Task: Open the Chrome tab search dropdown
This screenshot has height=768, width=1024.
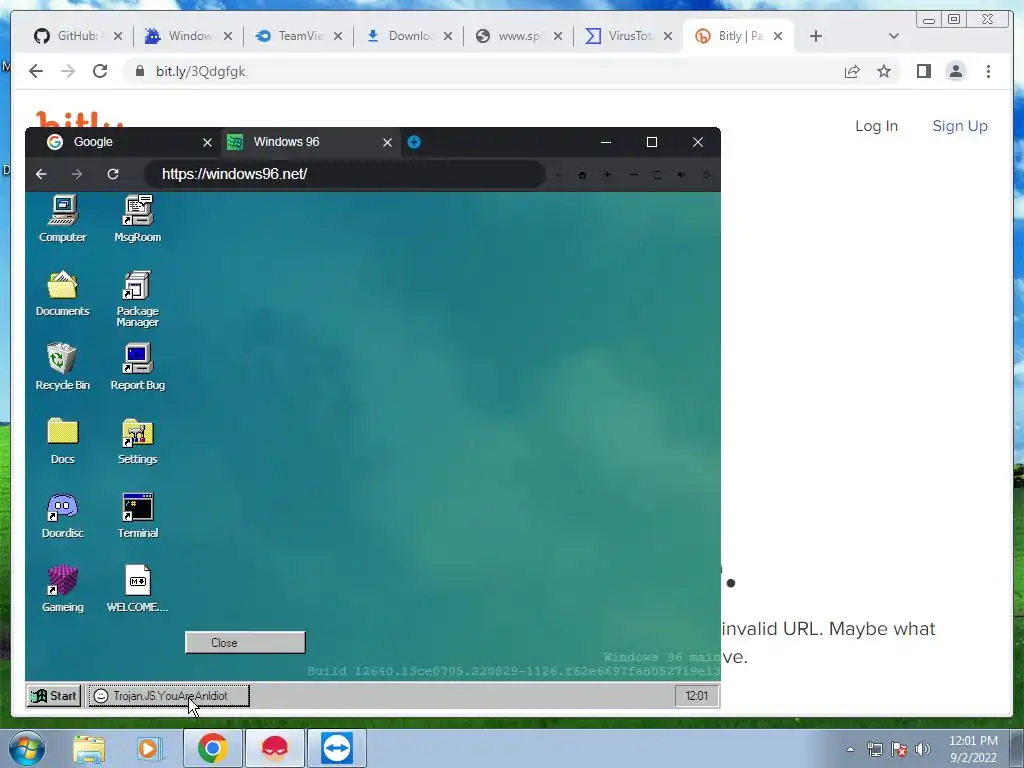Action: click(894, 36)
